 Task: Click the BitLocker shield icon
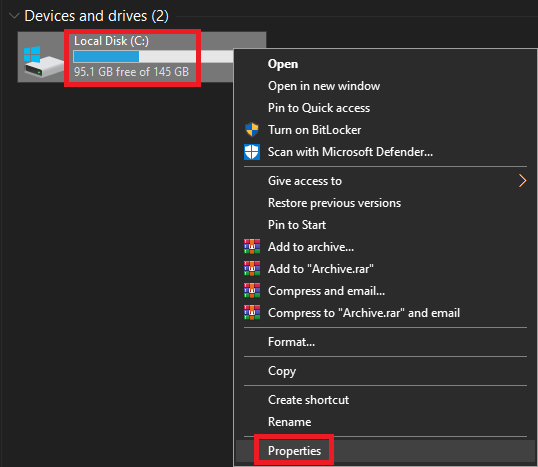252,130
